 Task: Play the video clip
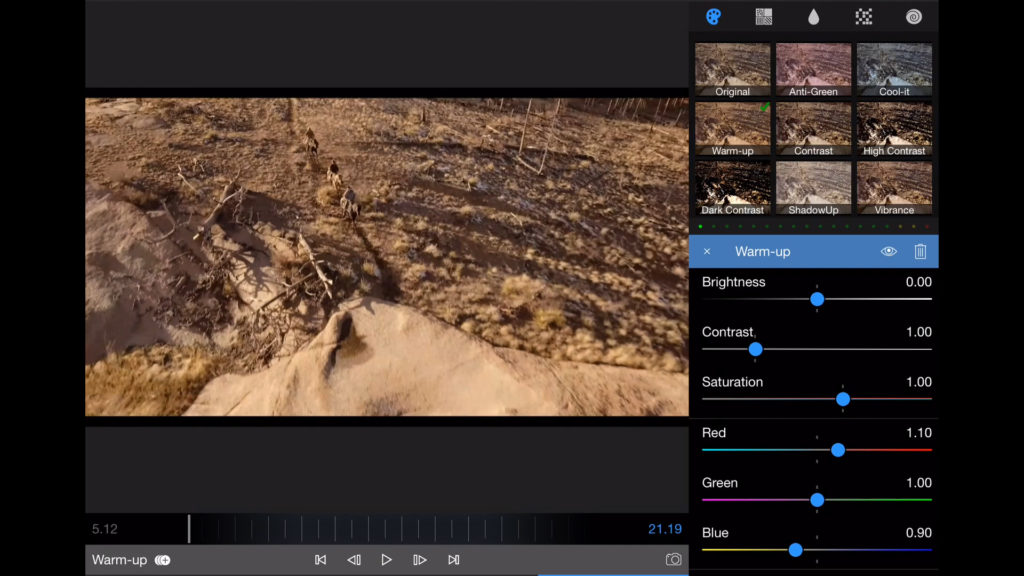(386, 560)
